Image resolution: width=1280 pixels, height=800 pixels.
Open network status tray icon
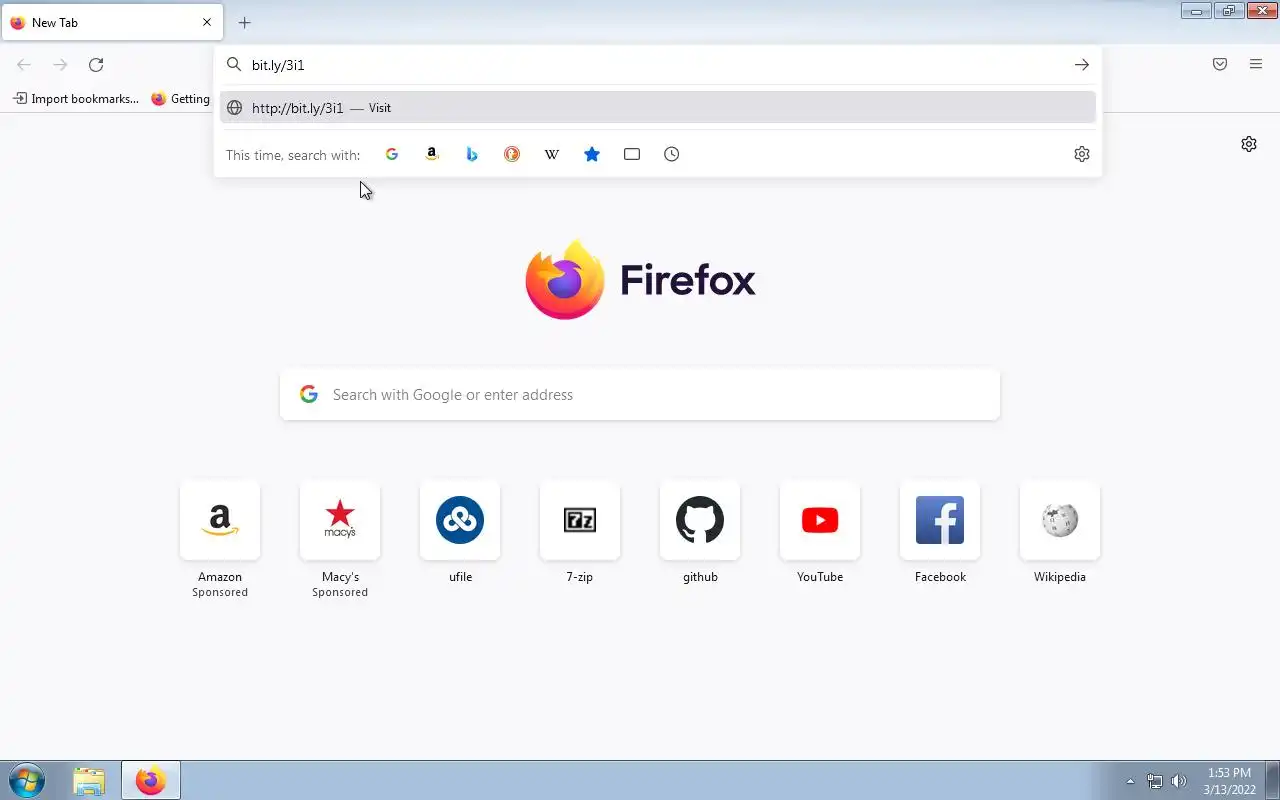coord(1155,781)
